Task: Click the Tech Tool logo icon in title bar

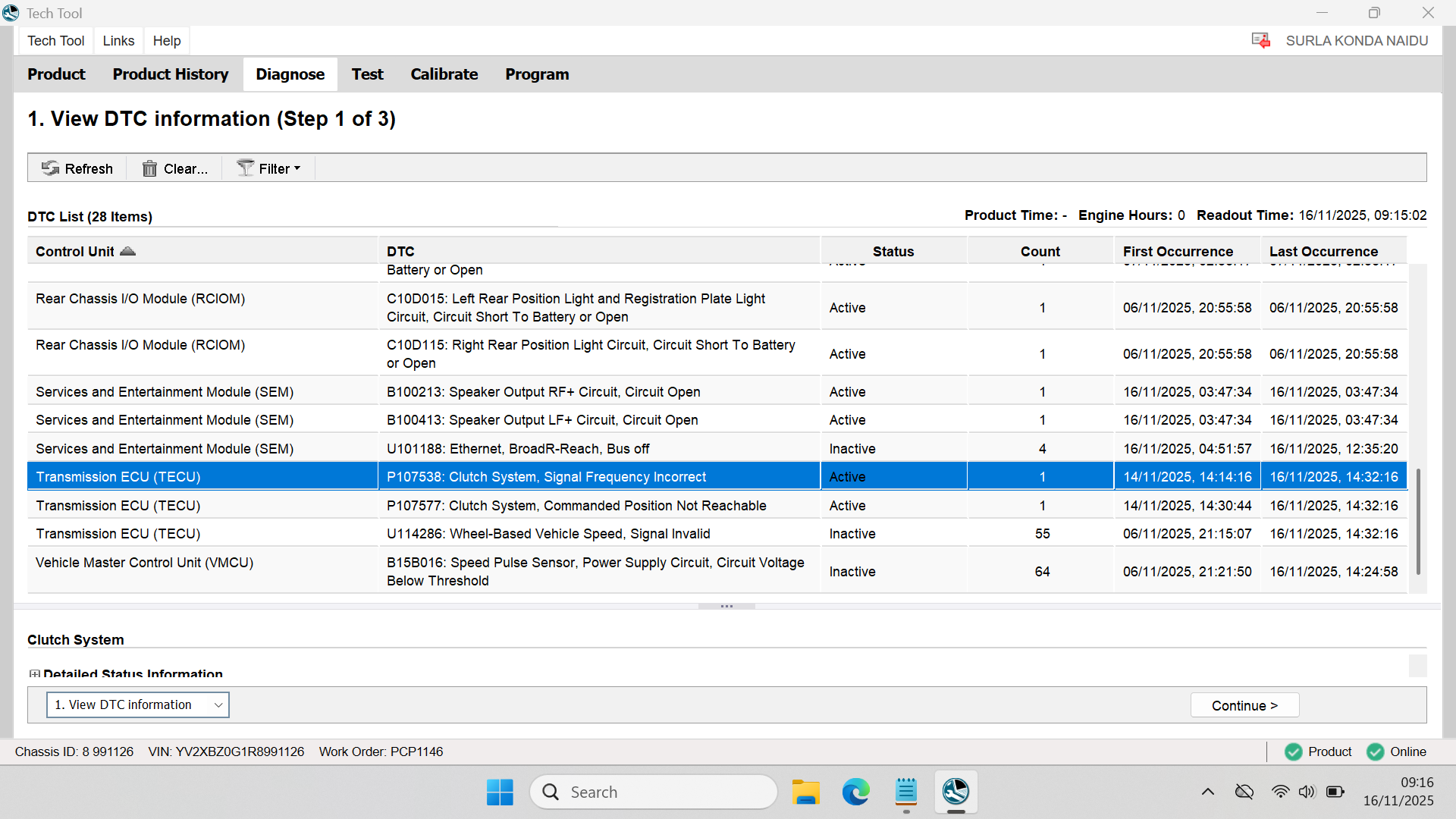Action: point(11,13)
